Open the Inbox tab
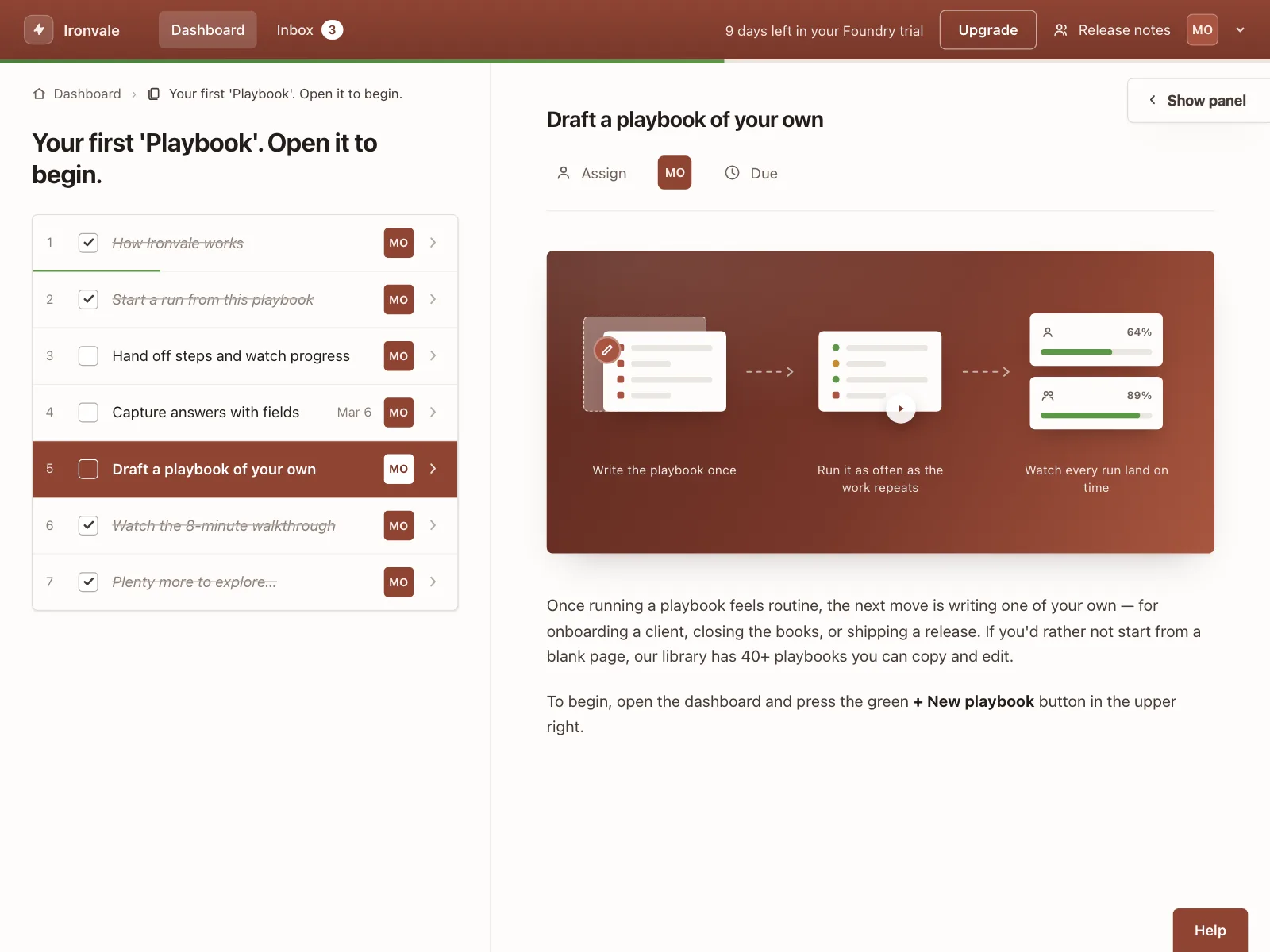This screenshot has height=952, width=1270. [x=310, y=30]
